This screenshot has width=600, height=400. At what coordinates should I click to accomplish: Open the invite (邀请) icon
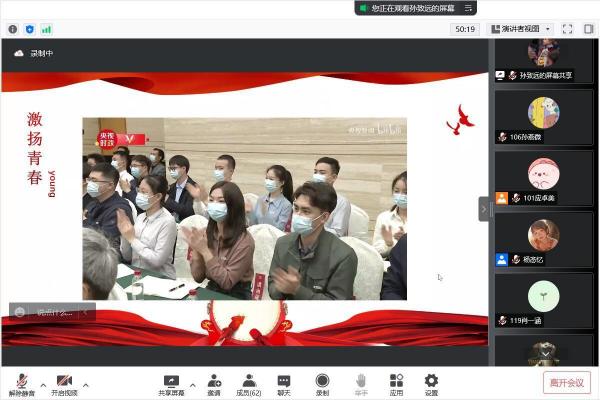coord(214,382)
